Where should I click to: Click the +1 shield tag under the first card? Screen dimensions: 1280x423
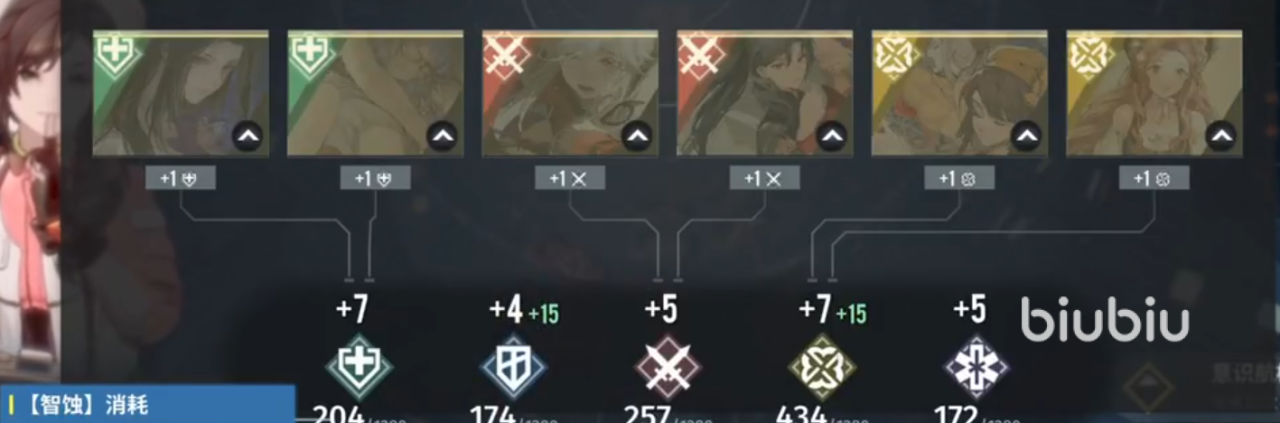pyautogui.click(x=180, y=179)
